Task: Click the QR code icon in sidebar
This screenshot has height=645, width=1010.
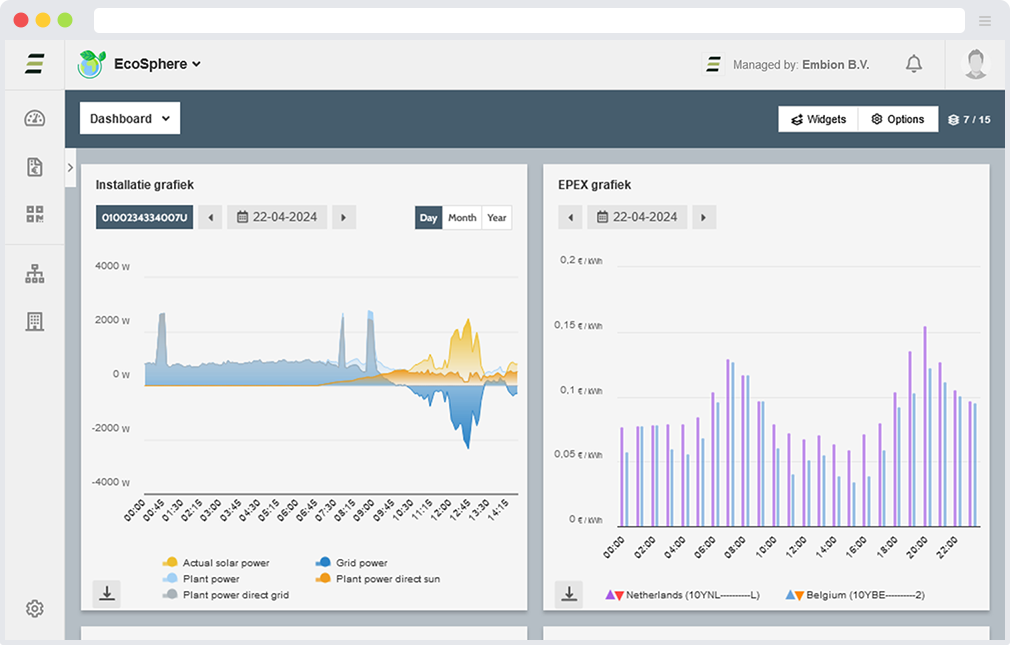Action: pyautogui.click(x=35, y=214)
